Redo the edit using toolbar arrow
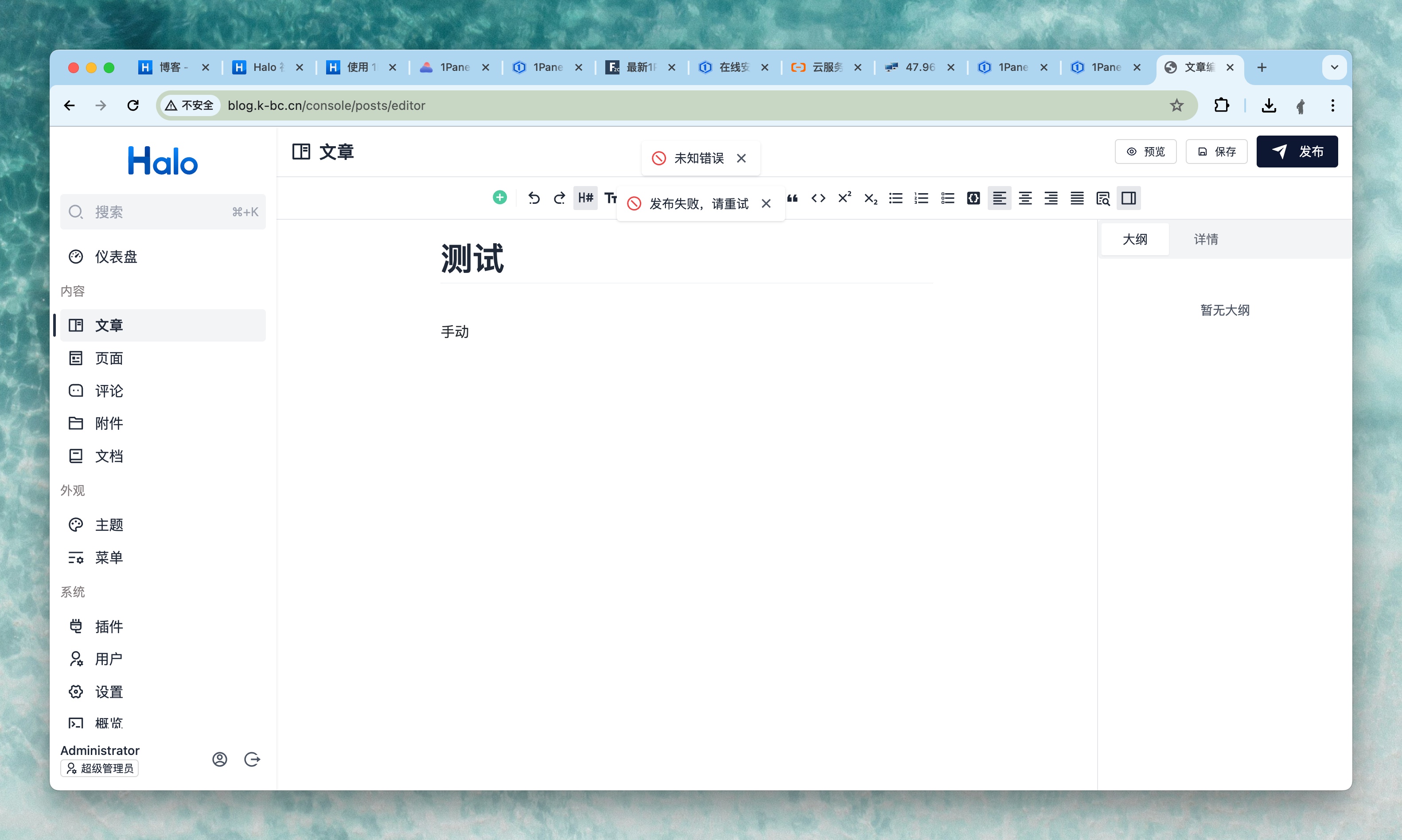1402x840 pixels. coord(559,198)
